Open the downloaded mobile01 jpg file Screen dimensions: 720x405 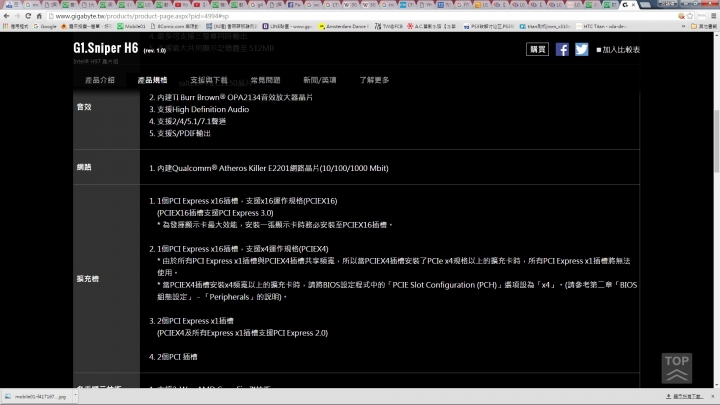[x=36, y=396]
